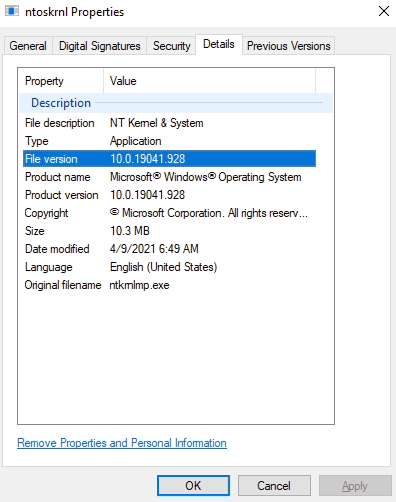Select the Details tab

(219, 44)
